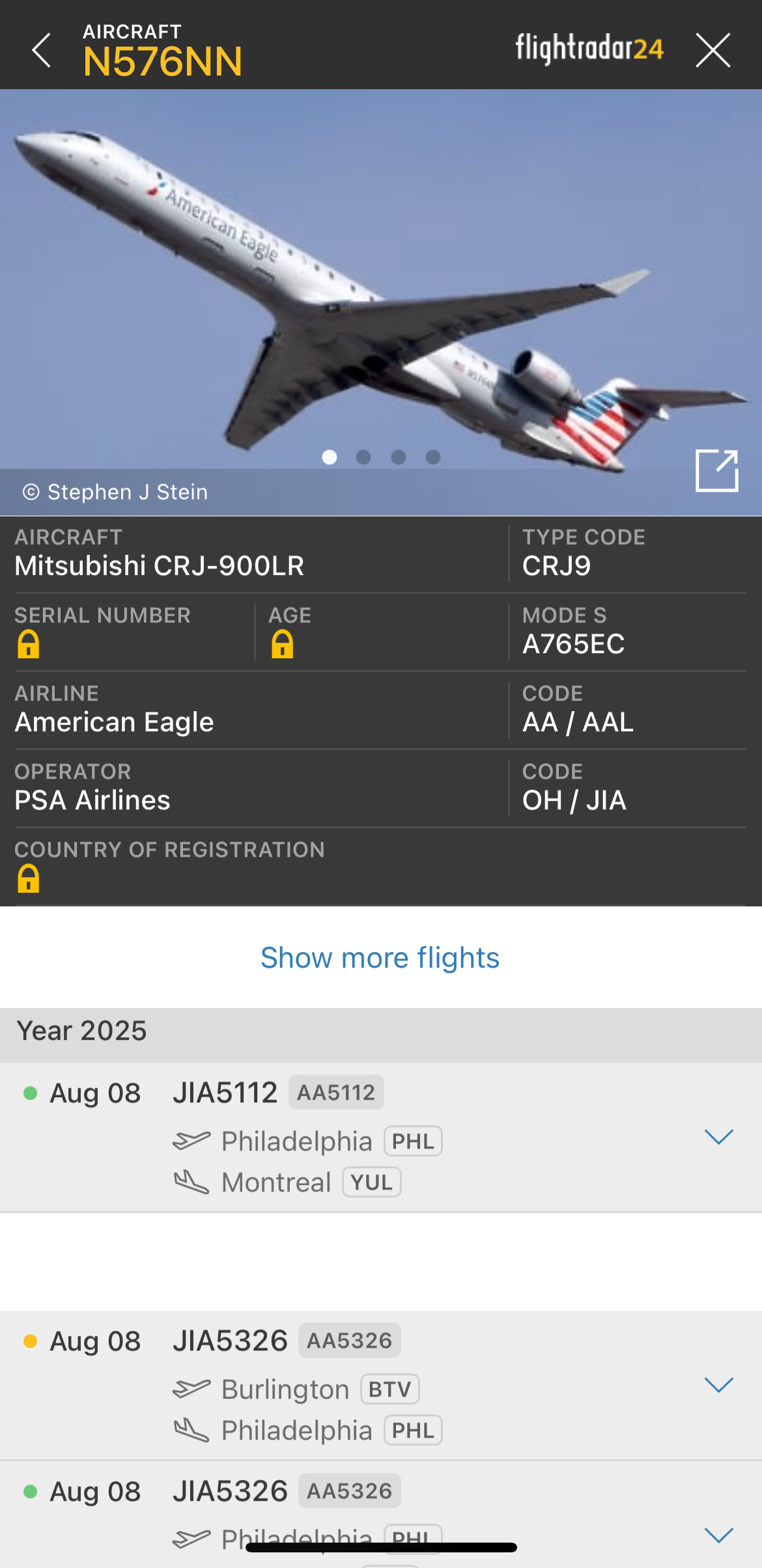Tap the Age lock icon
This screenshot has width=762, height=1568.
(282, 644)
